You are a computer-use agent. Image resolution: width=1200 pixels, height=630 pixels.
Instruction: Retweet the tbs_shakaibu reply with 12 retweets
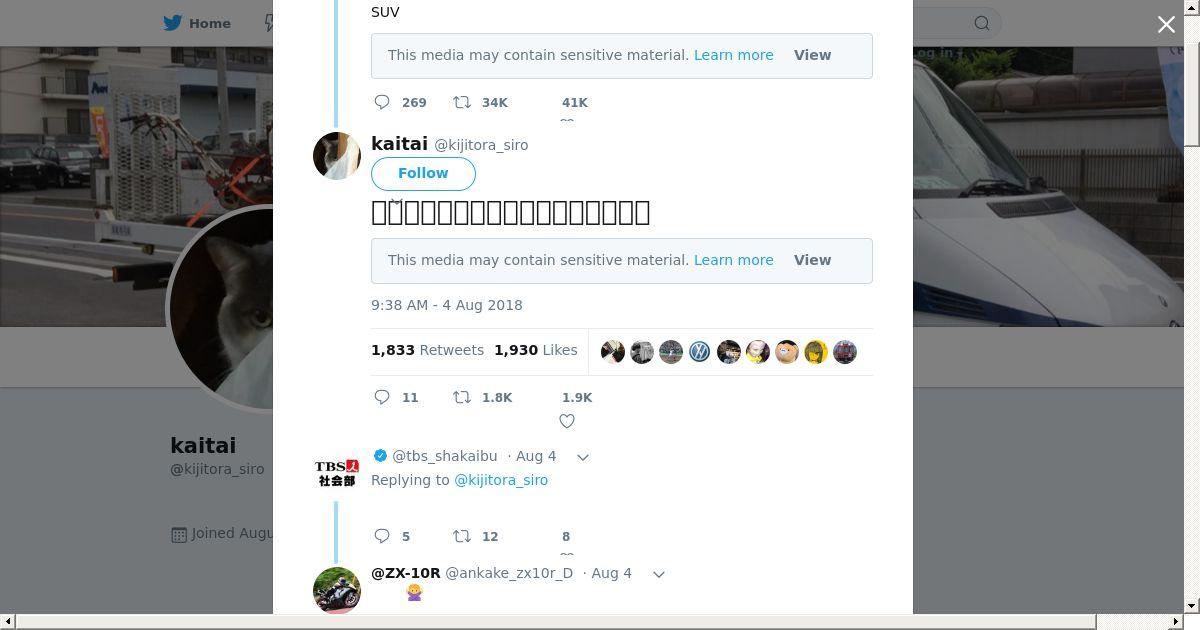[x=462, y=536]
